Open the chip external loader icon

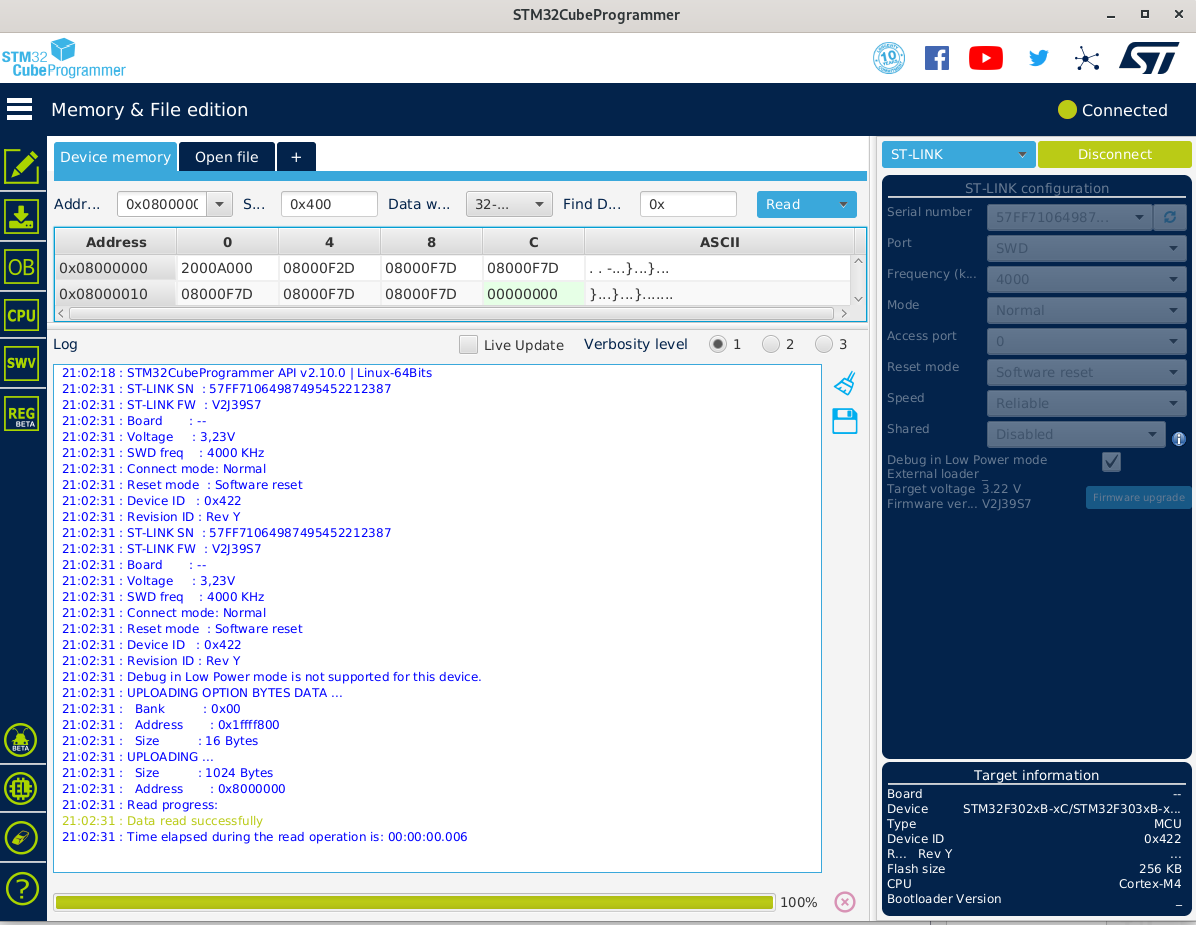21,788
